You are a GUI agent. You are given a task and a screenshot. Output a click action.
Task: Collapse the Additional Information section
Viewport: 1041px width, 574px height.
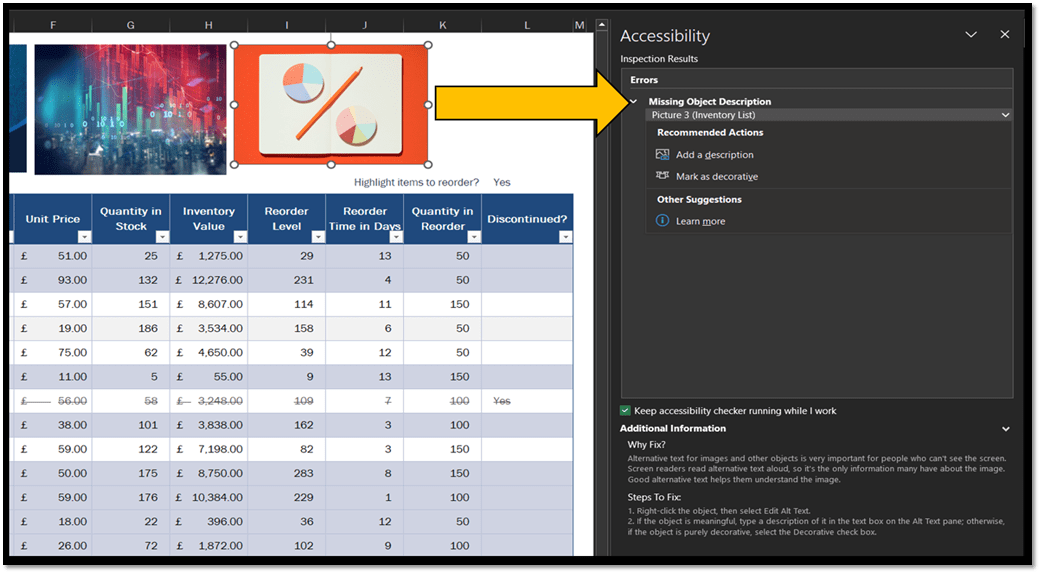click(1005, 429)
